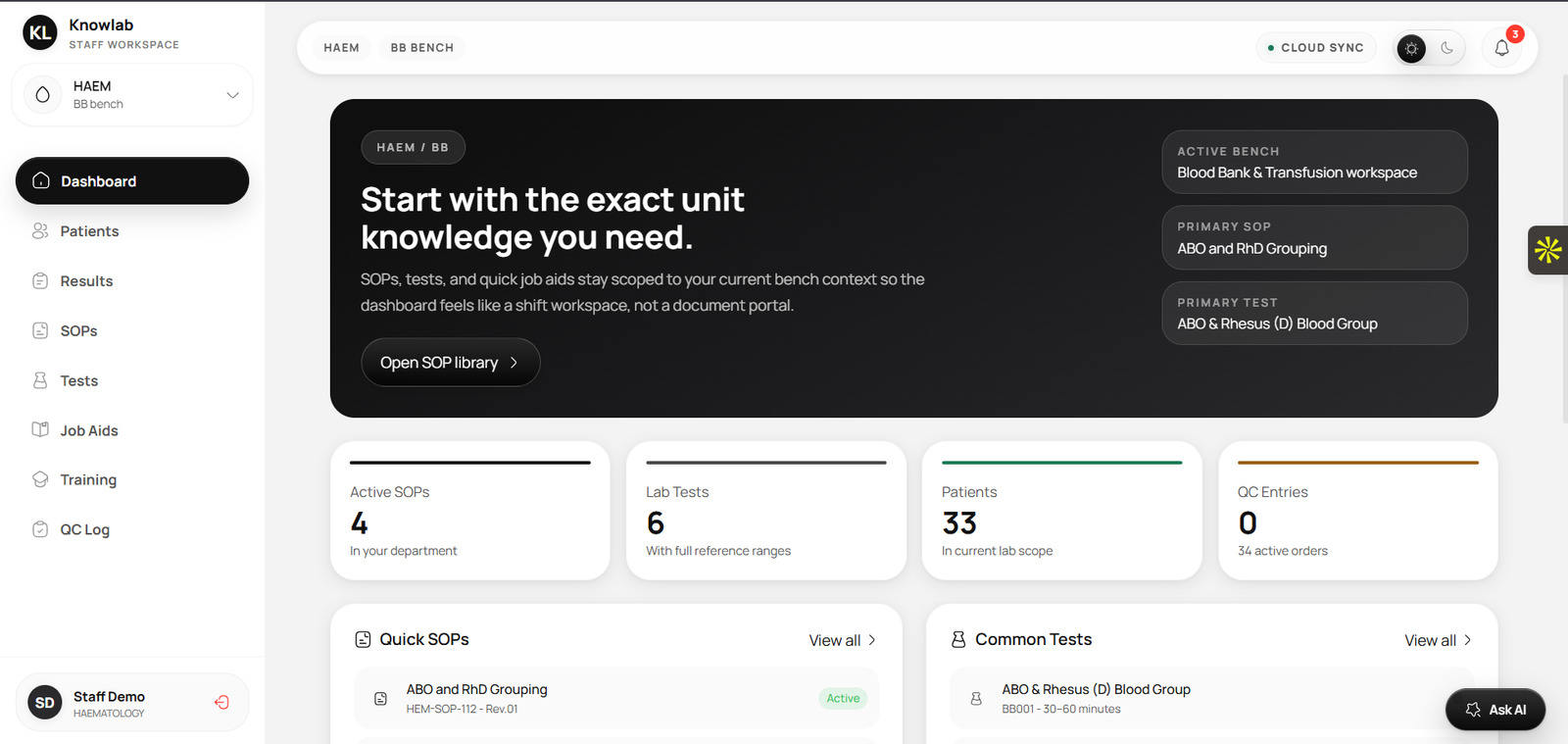Go to Patients in sidebar

coord(132,231)
